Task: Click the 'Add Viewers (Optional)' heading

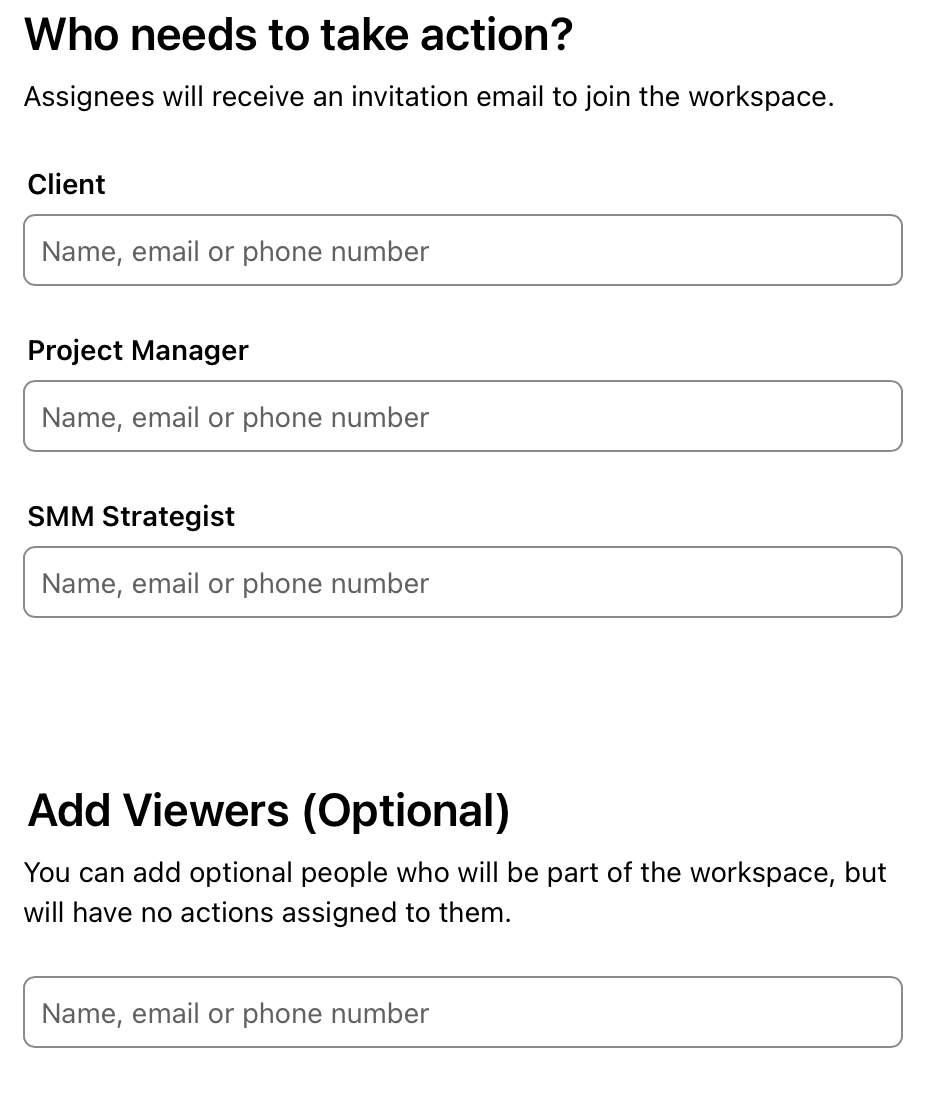Action: (268, 810)
